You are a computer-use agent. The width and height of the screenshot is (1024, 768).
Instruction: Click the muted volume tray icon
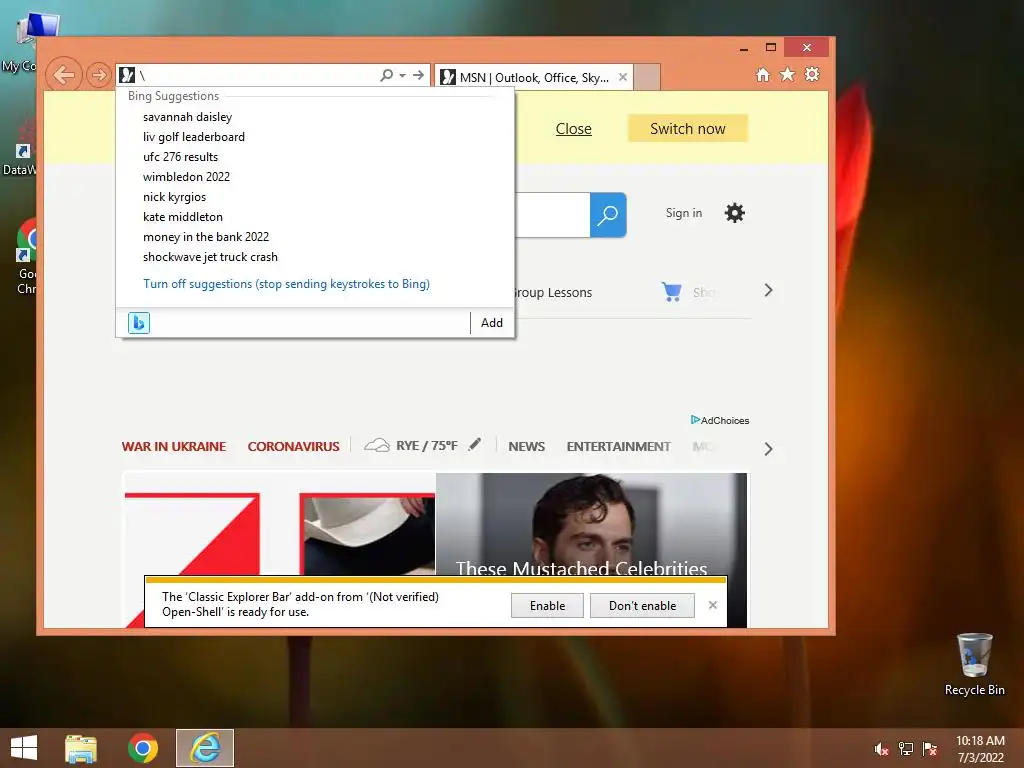(x=881, y=749)
